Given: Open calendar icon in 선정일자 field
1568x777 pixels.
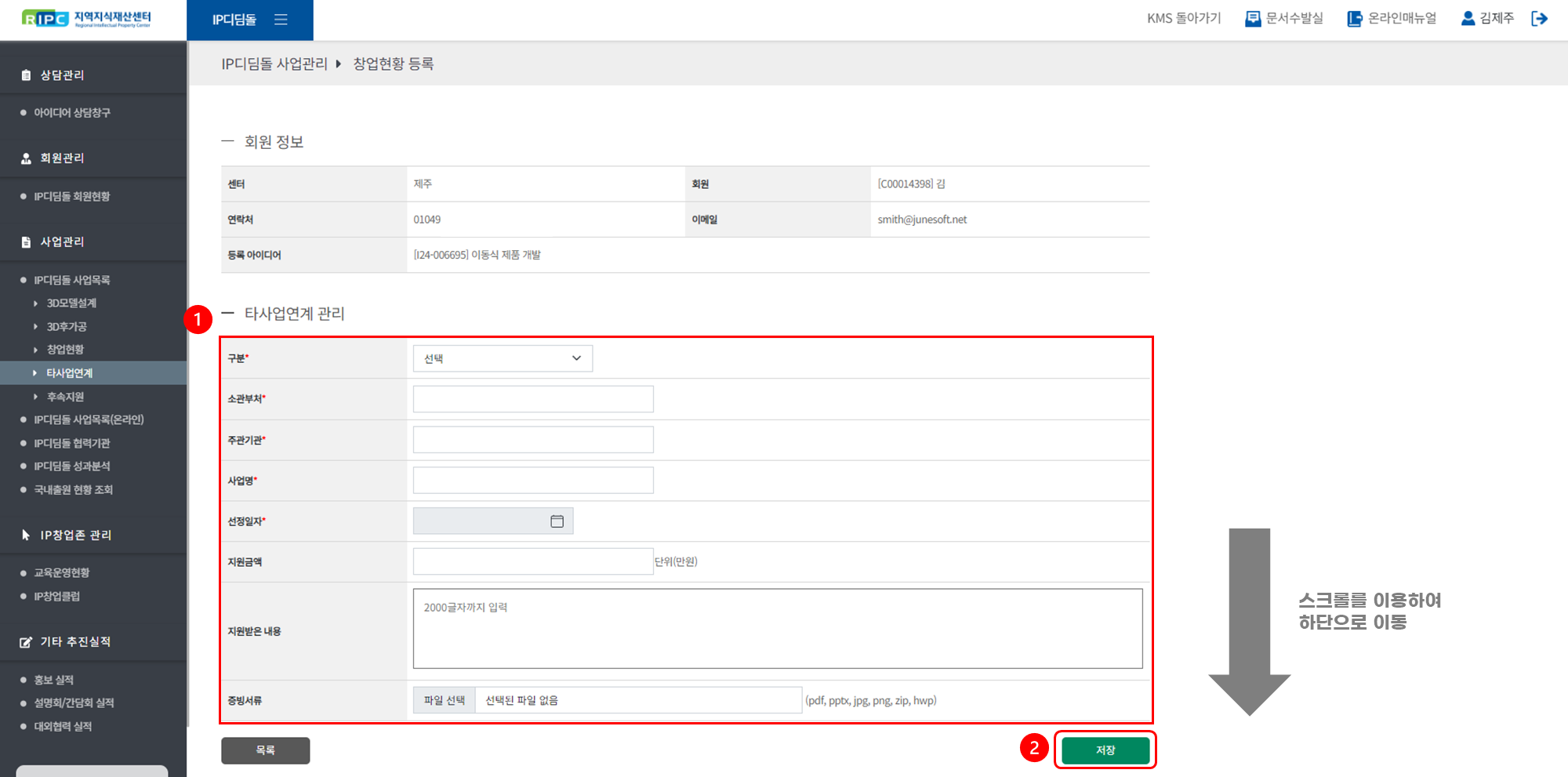Looking at the screenshot, I should (557, 521).
